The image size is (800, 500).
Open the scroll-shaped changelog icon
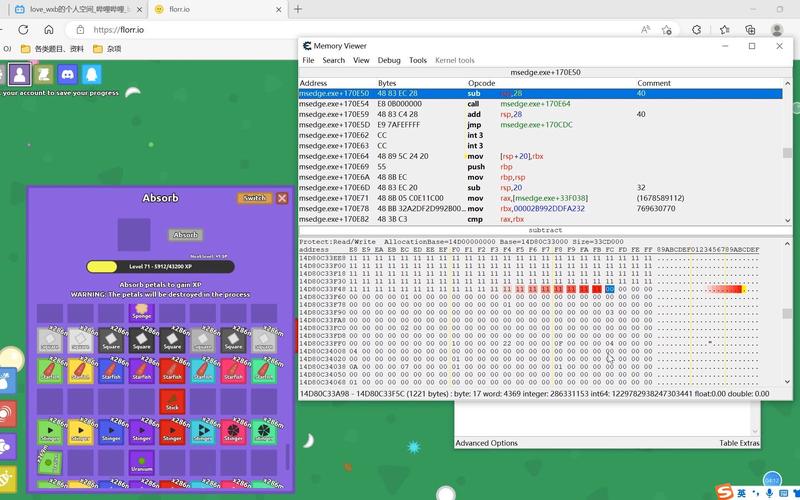(x=43, y=74)
